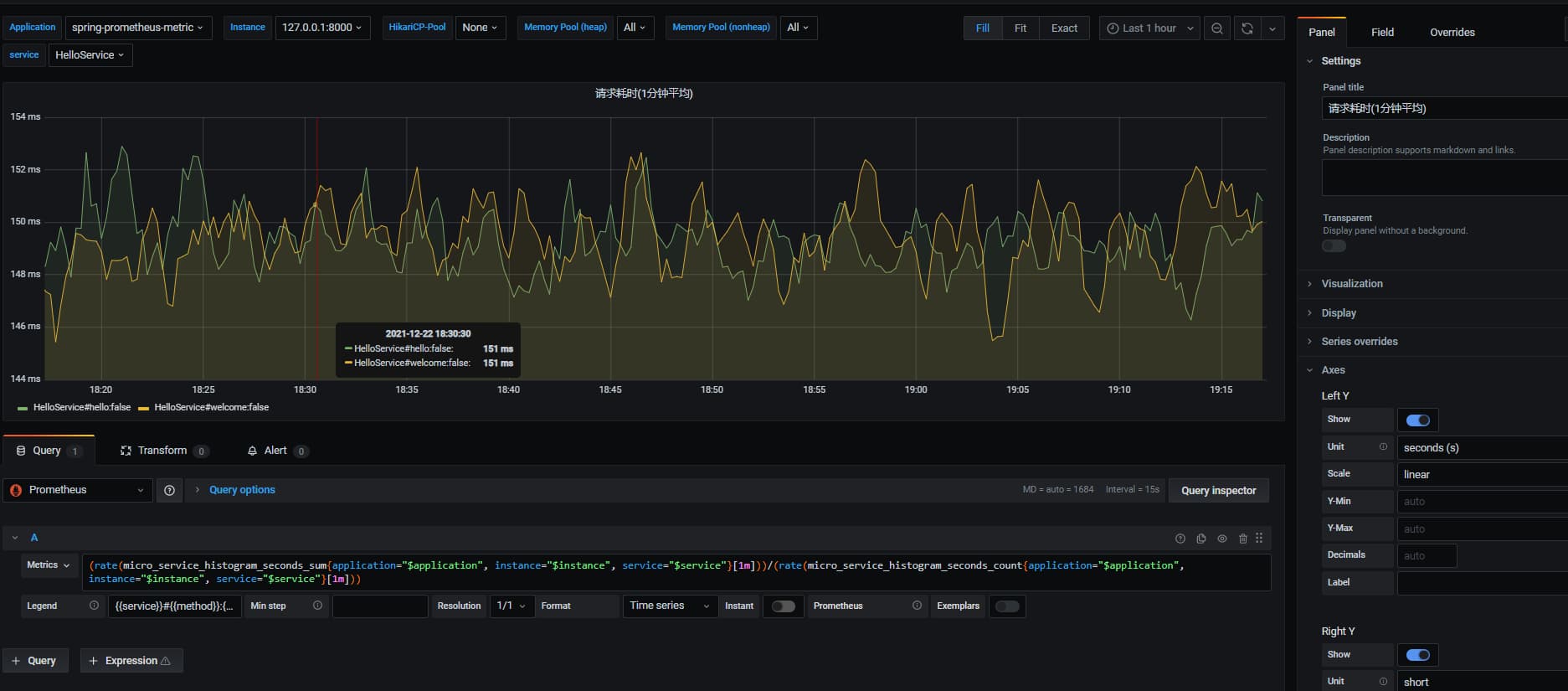Screen dimensions: 1568x691
Task: Click the Legend info icon
Action: (94, 606)
